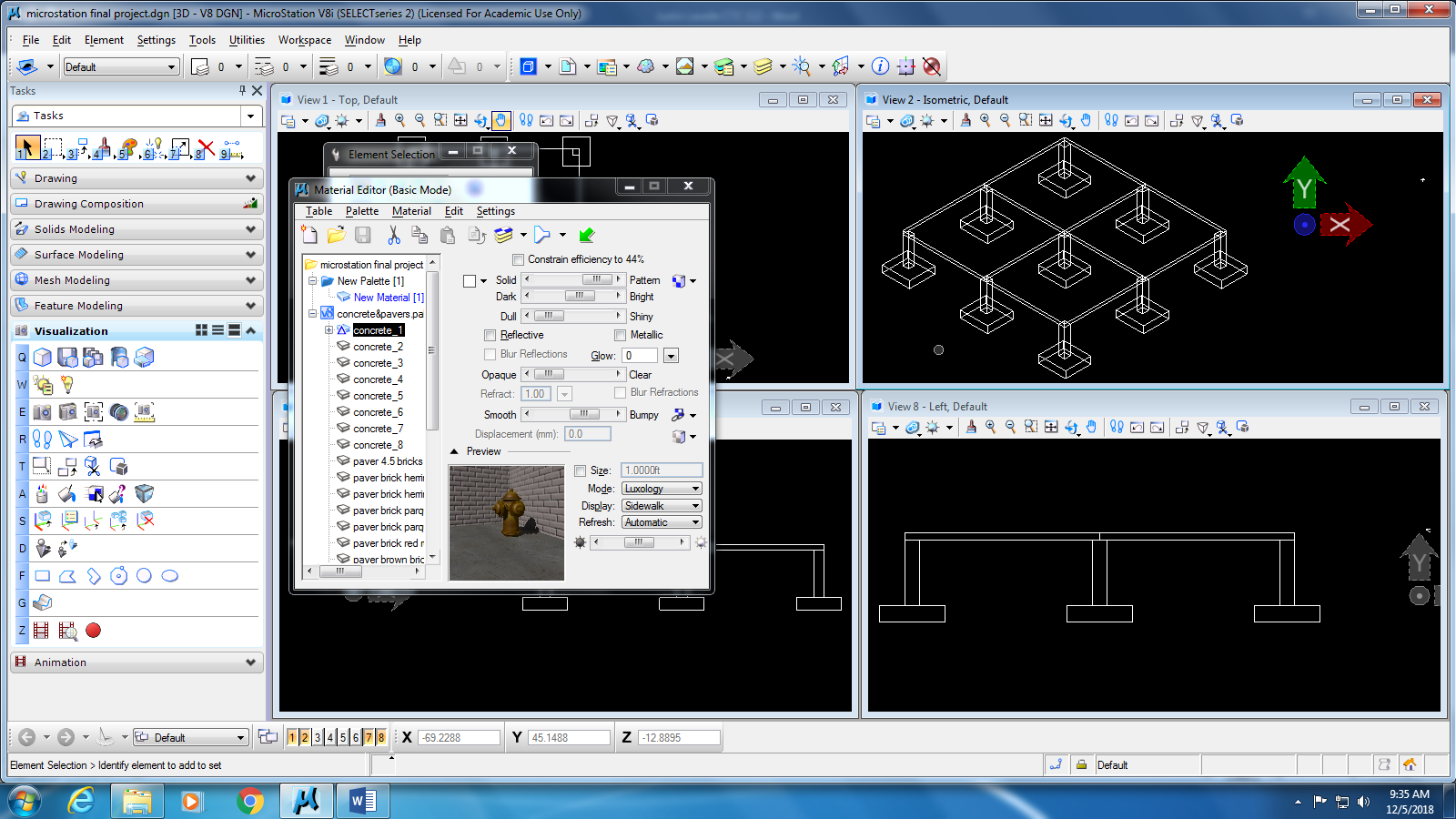
Task: Click the cut scissors icon in Material Editor
Action: click(393, 235)
